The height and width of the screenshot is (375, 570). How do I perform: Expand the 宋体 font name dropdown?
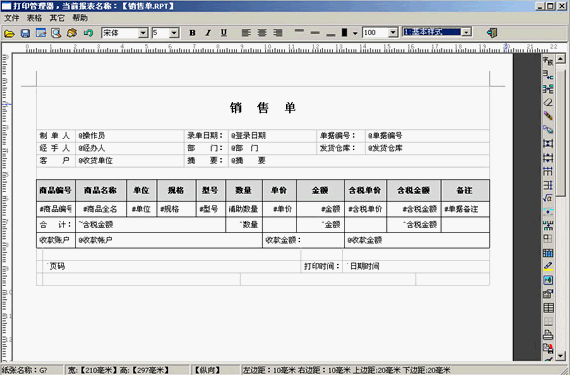[x=143, y=33]
